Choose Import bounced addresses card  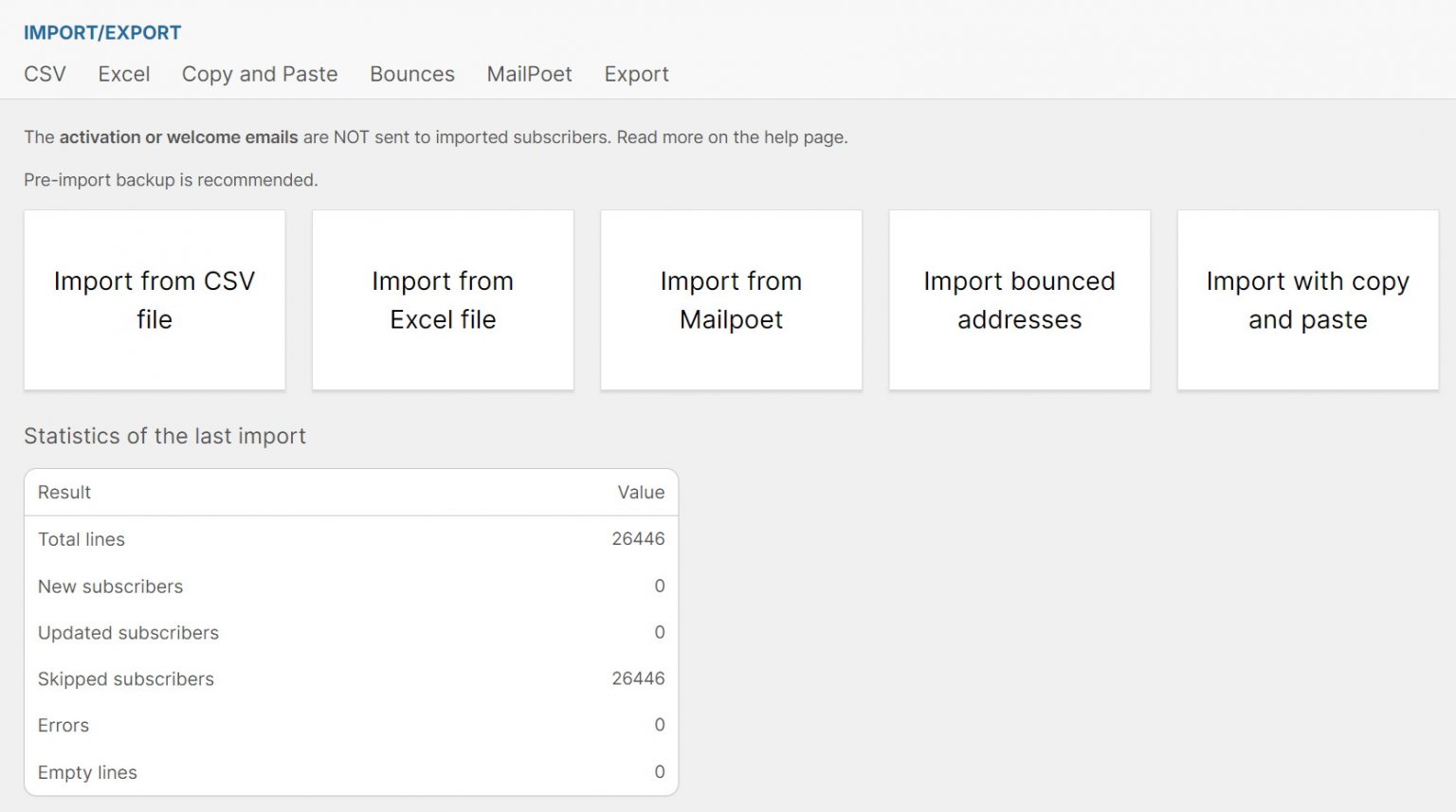tap(1020, 299)
